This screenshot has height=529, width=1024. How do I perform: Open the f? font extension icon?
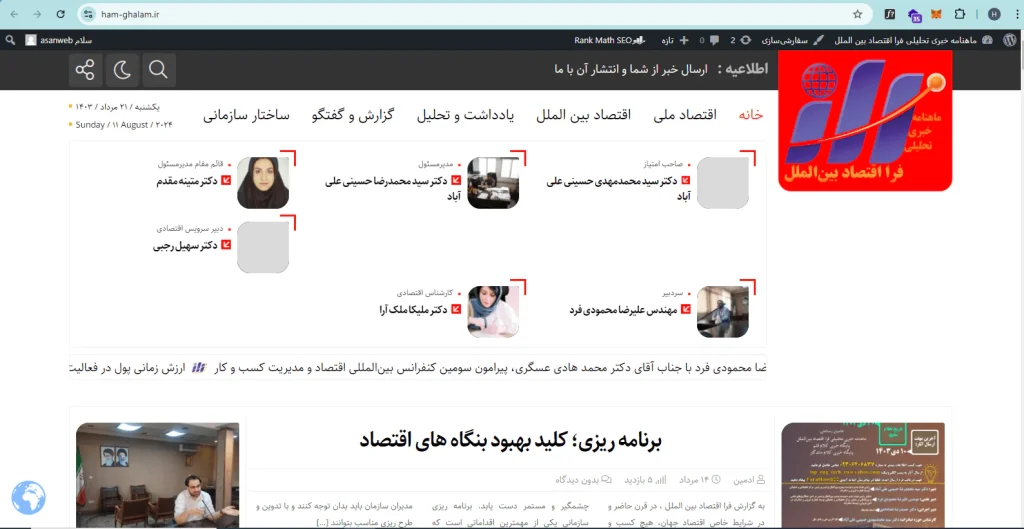(x=889, y=14)
